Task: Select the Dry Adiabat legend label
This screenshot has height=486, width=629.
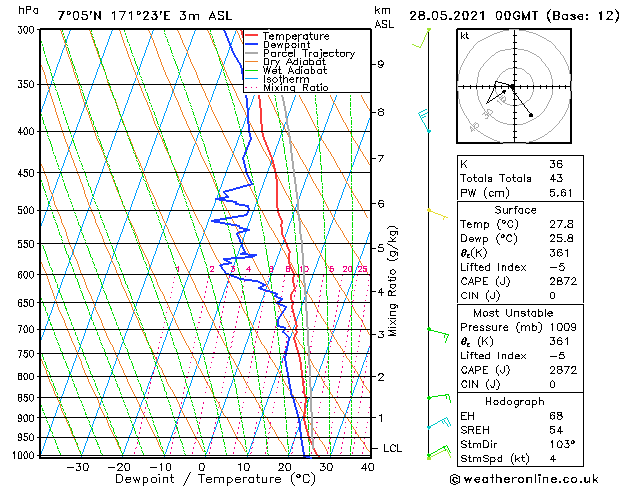Action: click(294, 62)
